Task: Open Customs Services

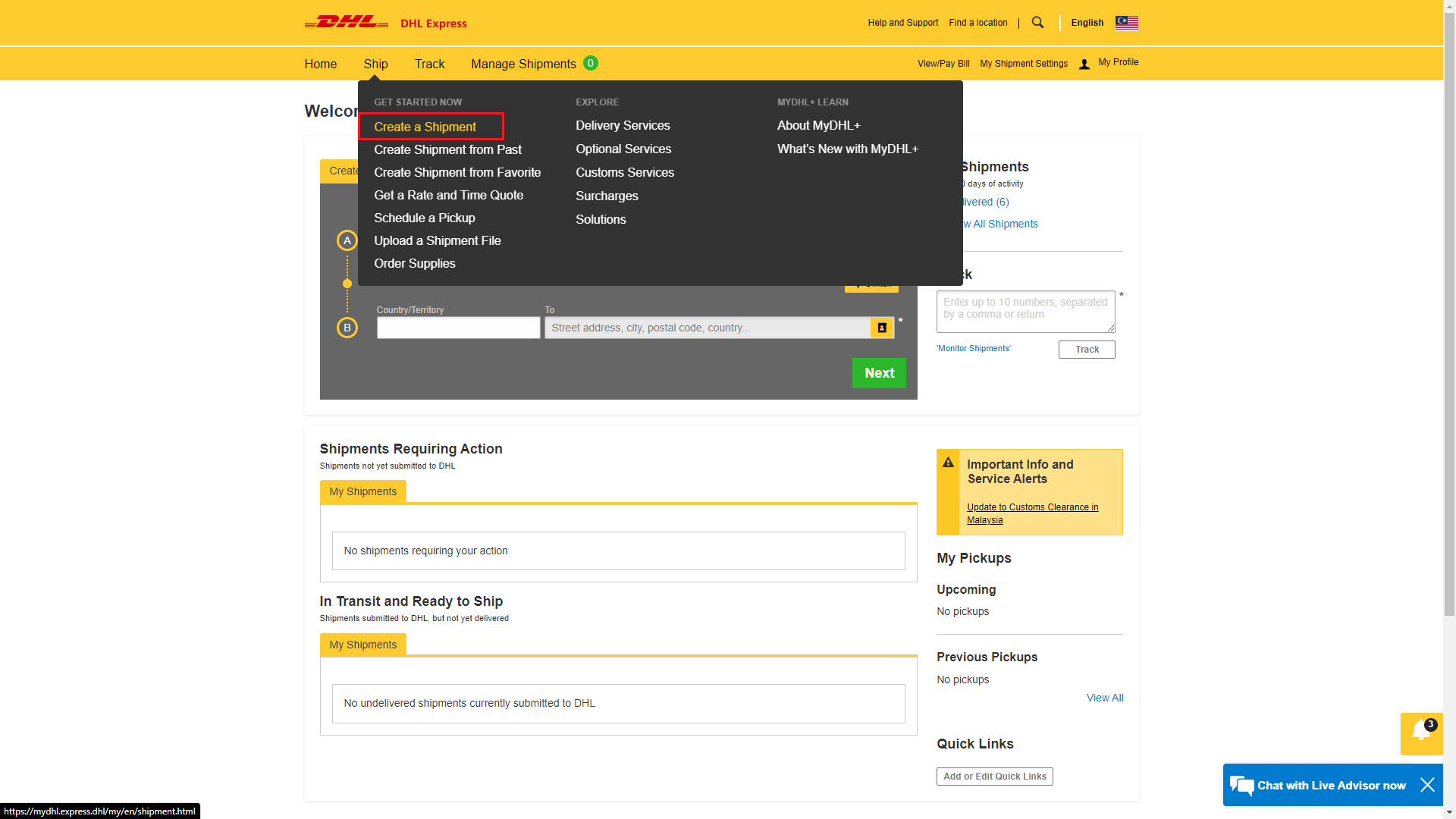Action: click(x=625, y=172)
